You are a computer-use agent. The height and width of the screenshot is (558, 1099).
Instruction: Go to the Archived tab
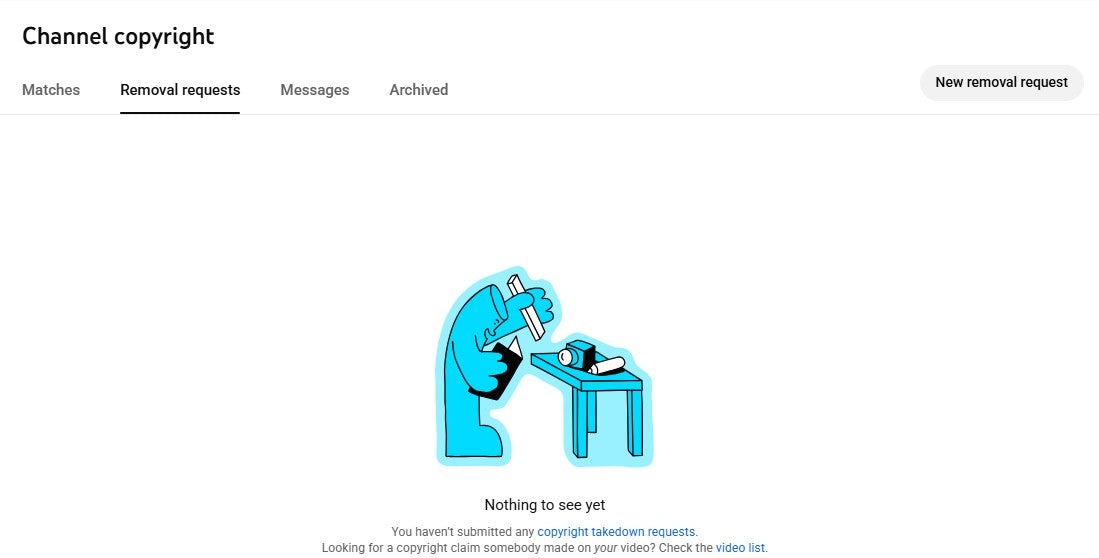click(418, 90)
